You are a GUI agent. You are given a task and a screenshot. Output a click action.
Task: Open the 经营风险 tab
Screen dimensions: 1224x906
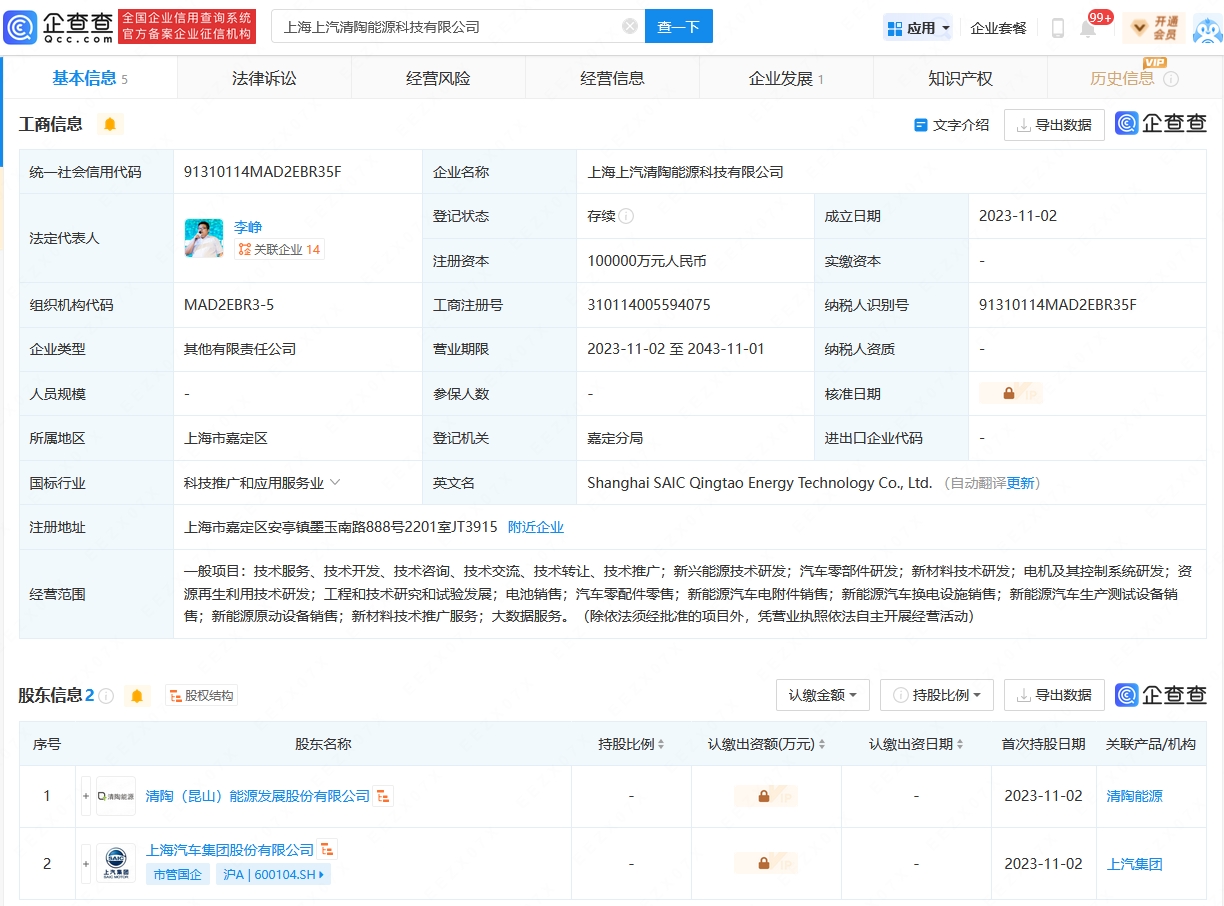click(x=438, y=78)
